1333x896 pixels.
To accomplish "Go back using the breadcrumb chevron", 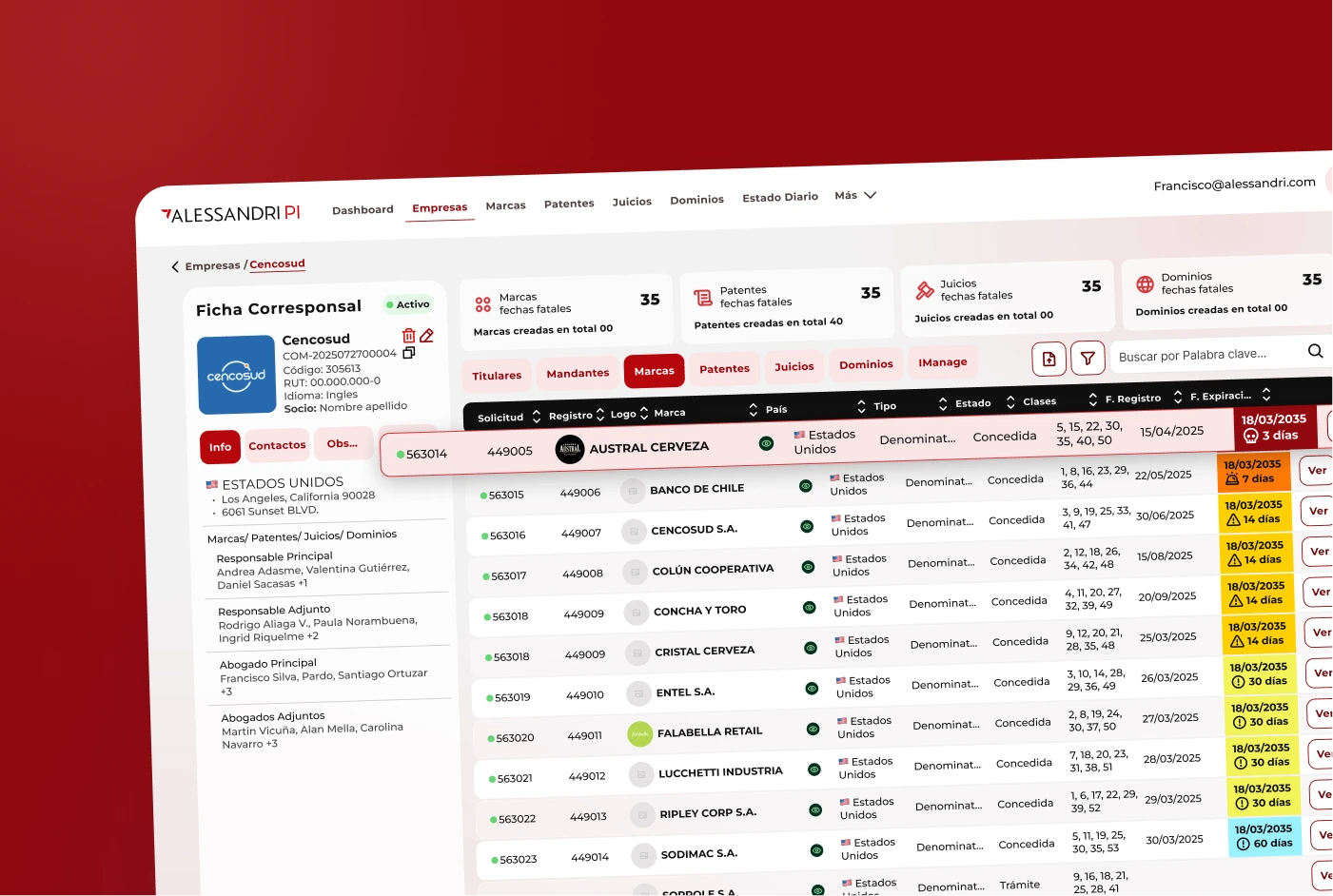I will coord(175,267).
